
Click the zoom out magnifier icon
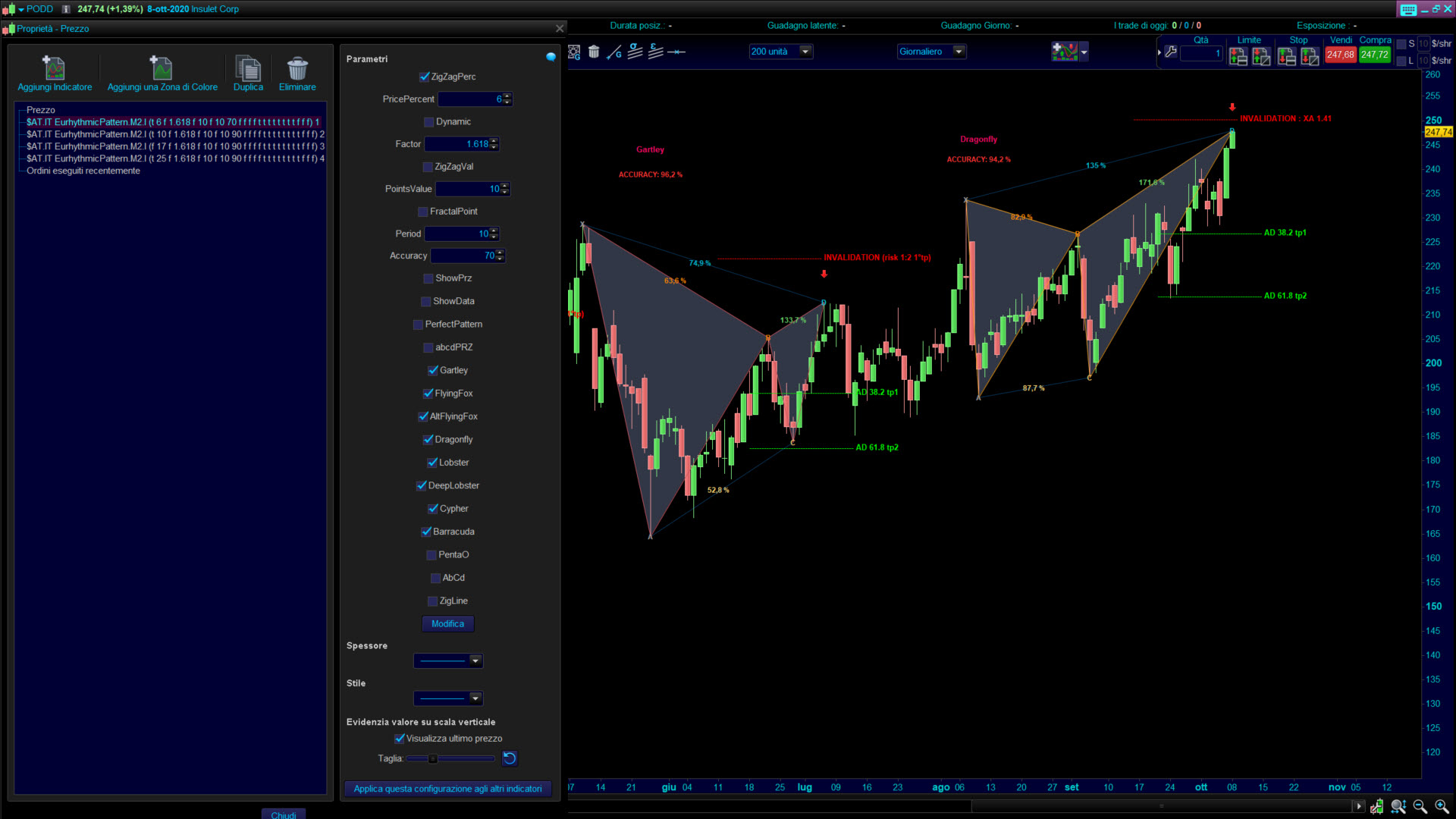1420,806
